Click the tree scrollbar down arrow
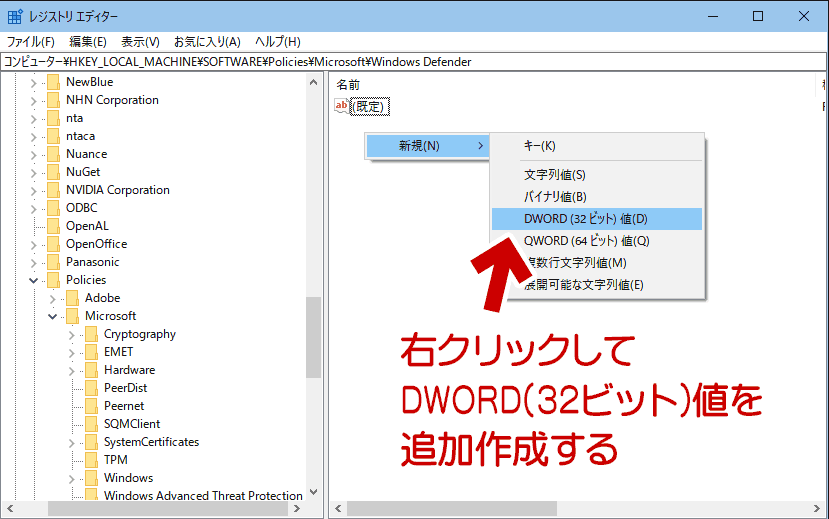Screen dimensions: 829x519 tap(314, 492)
